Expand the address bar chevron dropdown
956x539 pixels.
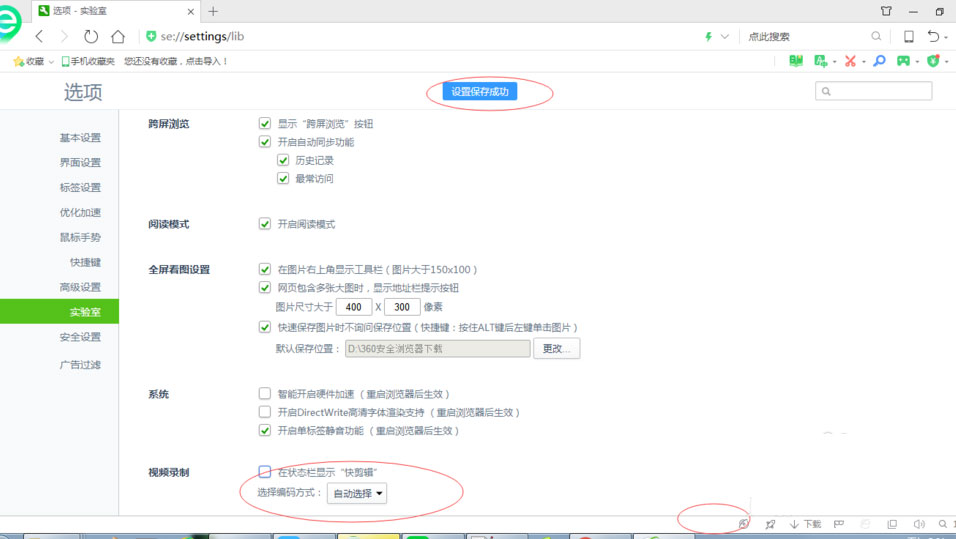[724, 37]
